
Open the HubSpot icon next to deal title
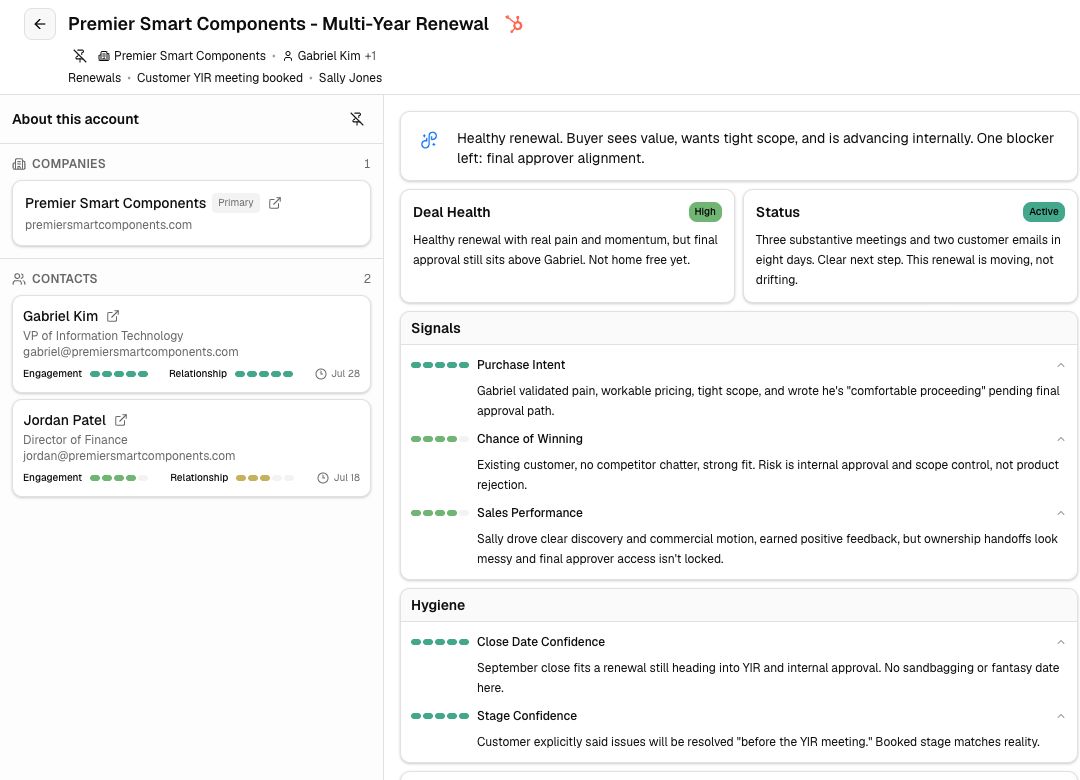514,24
